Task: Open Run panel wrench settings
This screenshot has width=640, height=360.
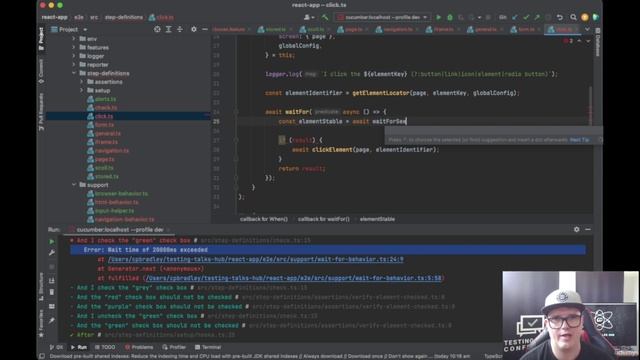Action: [52, 253]
